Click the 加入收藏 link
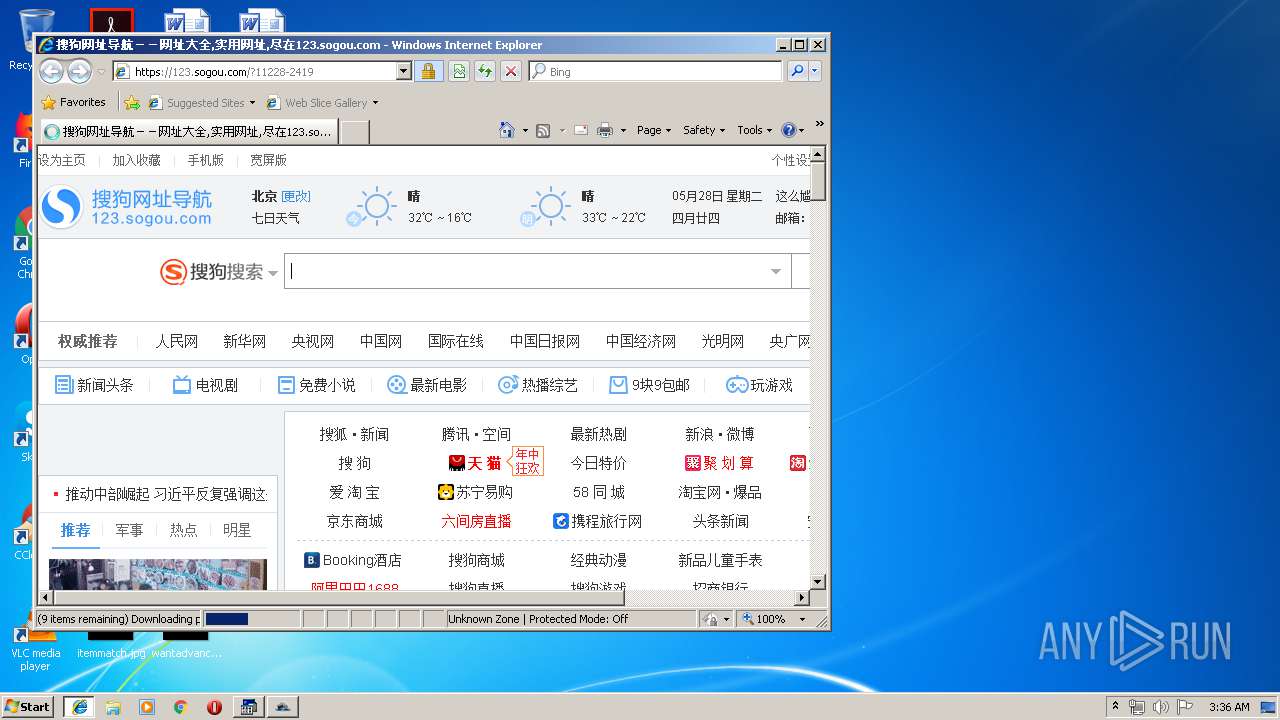Image resolution: width=1280 pixels, height=720 pixels. pyautogui.click(x=136, y=160)
